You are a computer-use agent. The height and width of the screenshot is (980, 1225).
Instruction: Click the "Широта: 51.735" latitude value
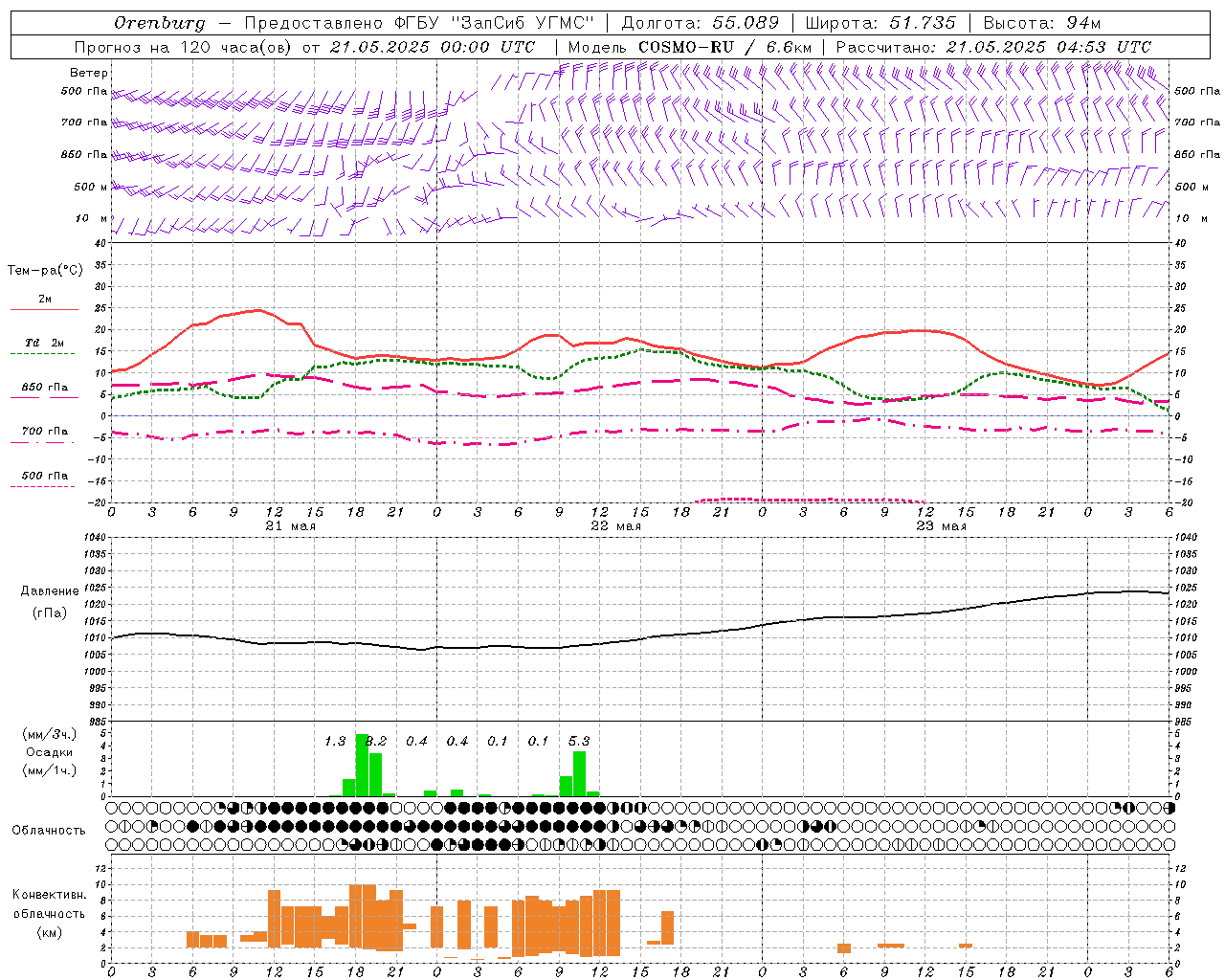[x=880, y=23]
